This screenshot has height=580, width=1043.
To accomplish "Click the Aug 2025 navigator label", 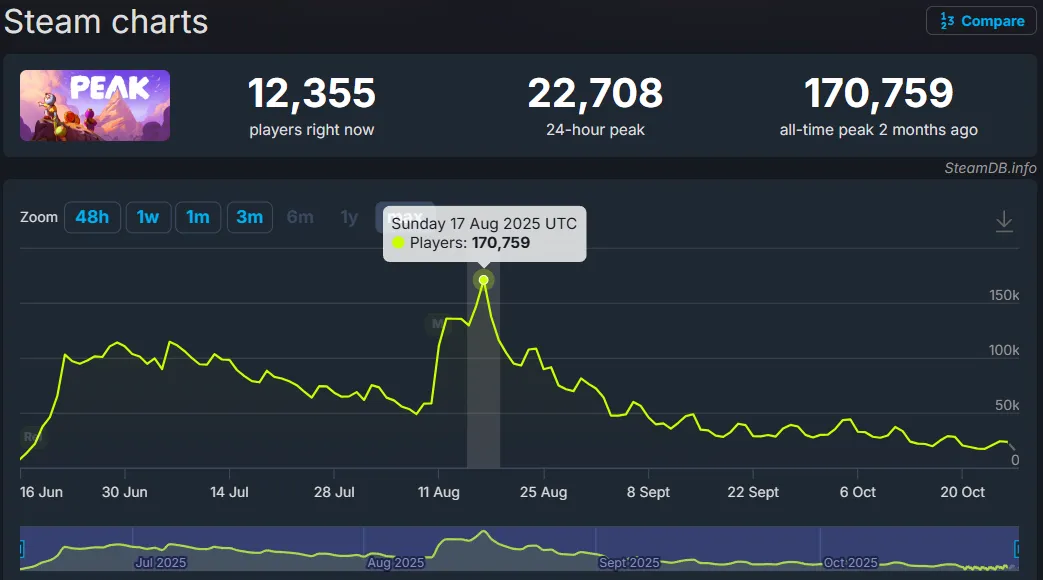I will pyautogui.click(x=395, y=563).
